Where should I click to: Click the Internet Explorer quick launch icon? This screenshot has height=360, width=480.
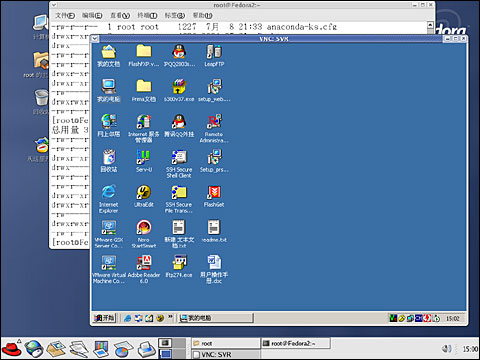(127, 318)
